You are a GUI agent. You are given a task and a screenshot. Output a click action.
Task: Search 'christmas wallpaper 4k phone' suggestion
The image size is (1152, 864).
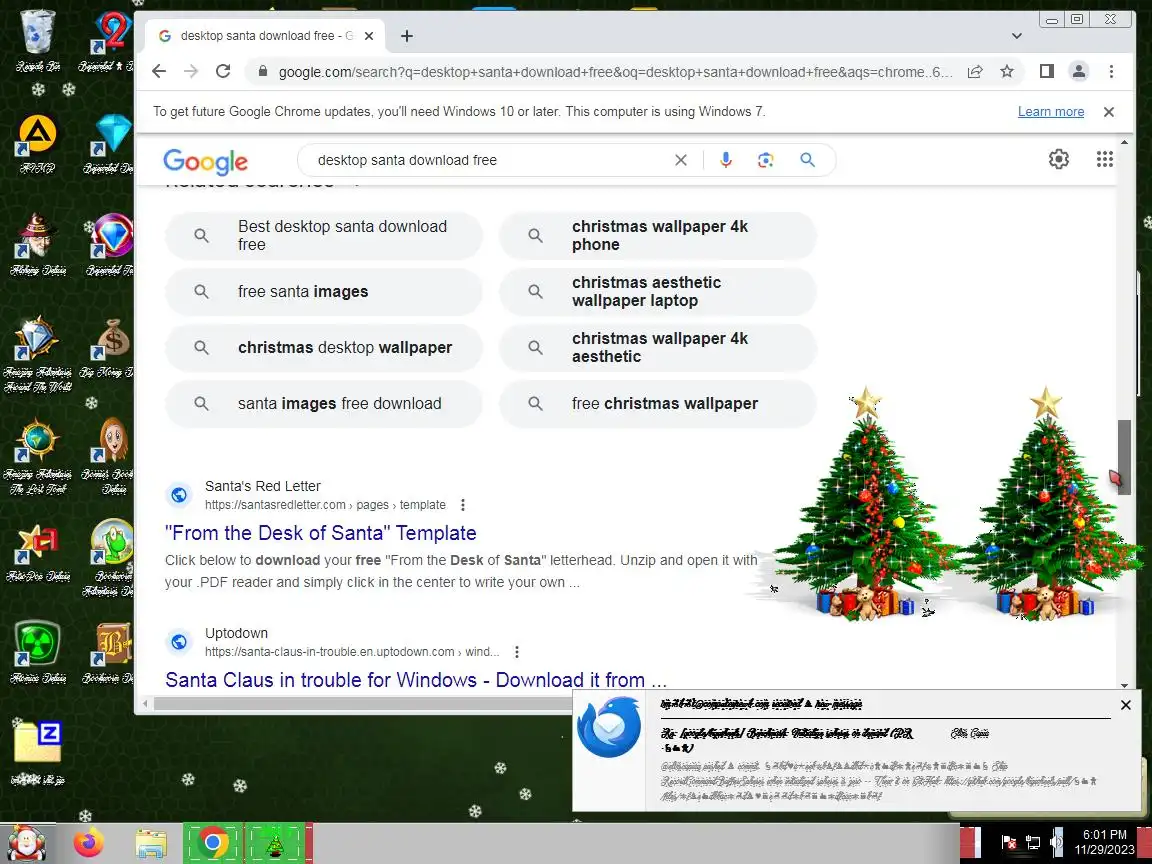click(x=658, y=235)
